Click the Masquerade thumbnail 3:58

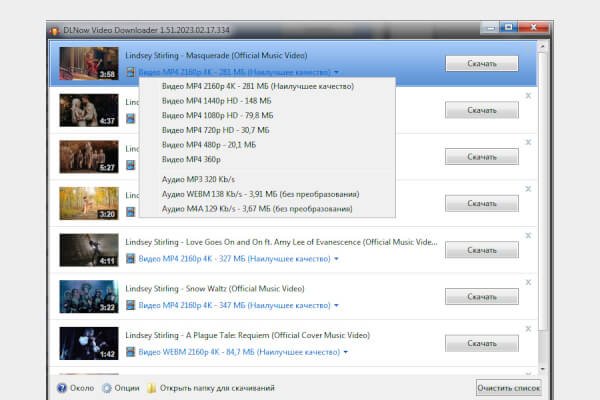point(89,64)
